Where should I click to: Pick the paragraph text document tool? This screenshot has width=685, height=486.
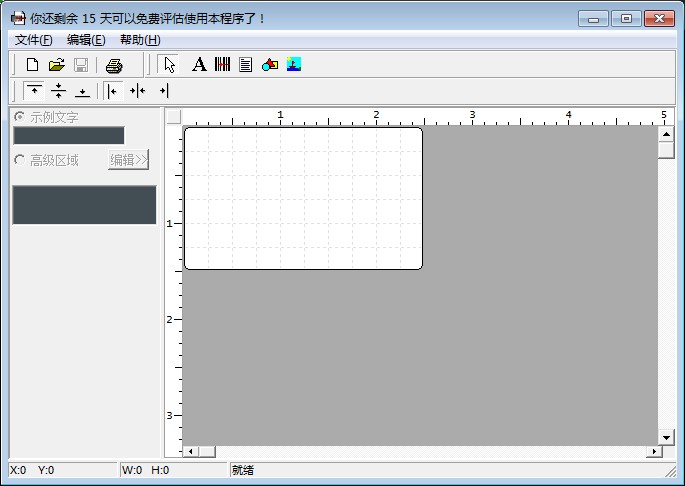245,65
